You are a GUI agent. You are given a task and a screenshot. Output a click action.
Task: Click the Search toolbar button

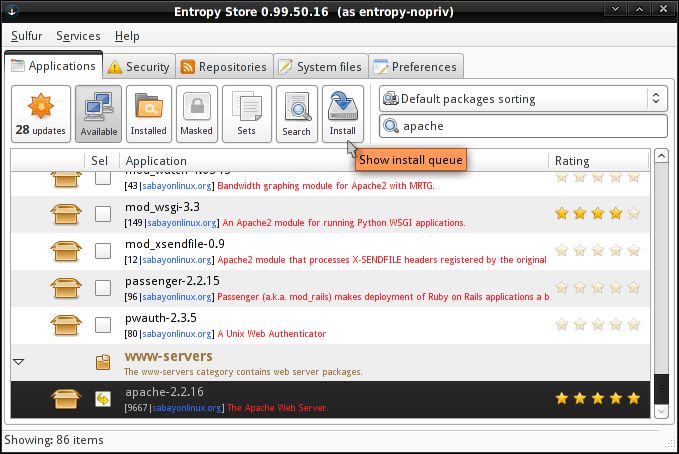tap(297, 114)
